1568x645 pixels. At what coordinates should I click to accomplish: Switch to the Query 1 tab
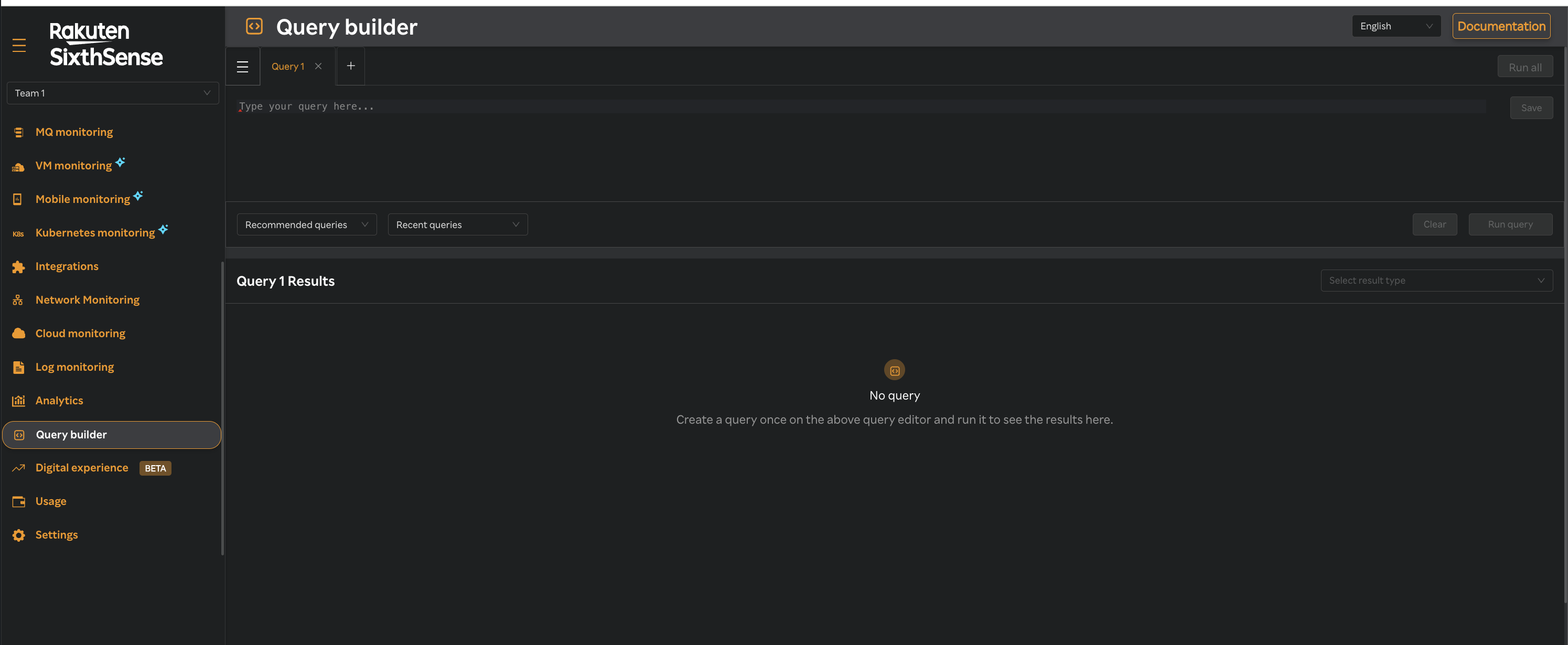point(287,66)
